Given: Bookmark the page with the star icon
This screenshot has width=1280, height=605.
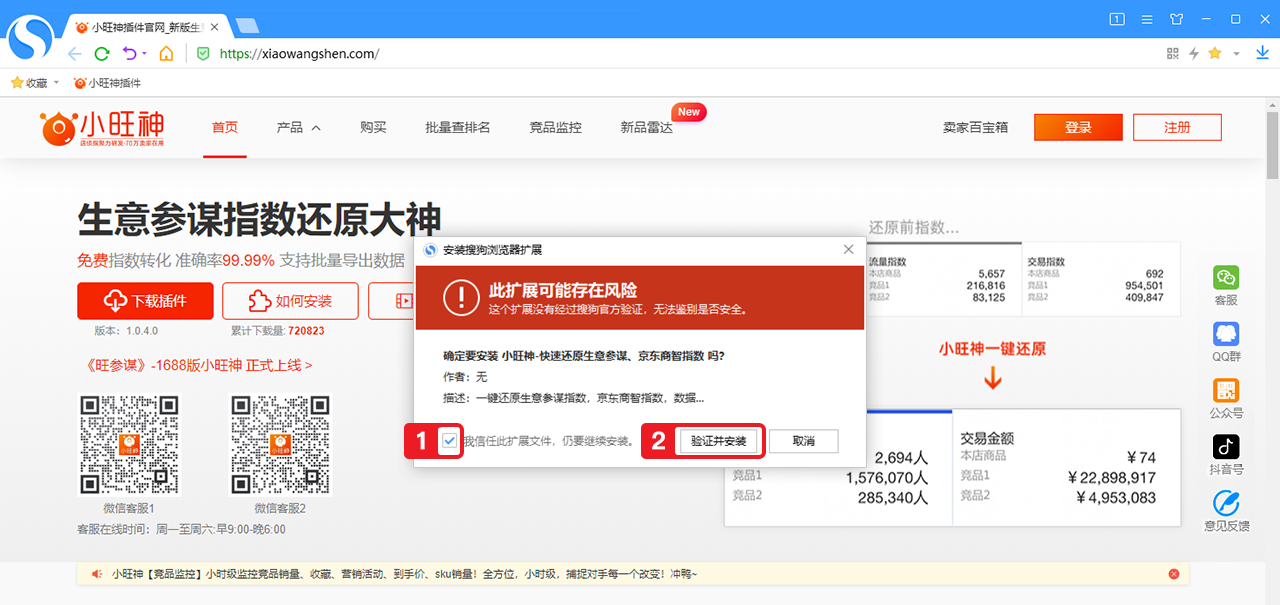Looking at the screenshot, I should tap(1215, 53).
